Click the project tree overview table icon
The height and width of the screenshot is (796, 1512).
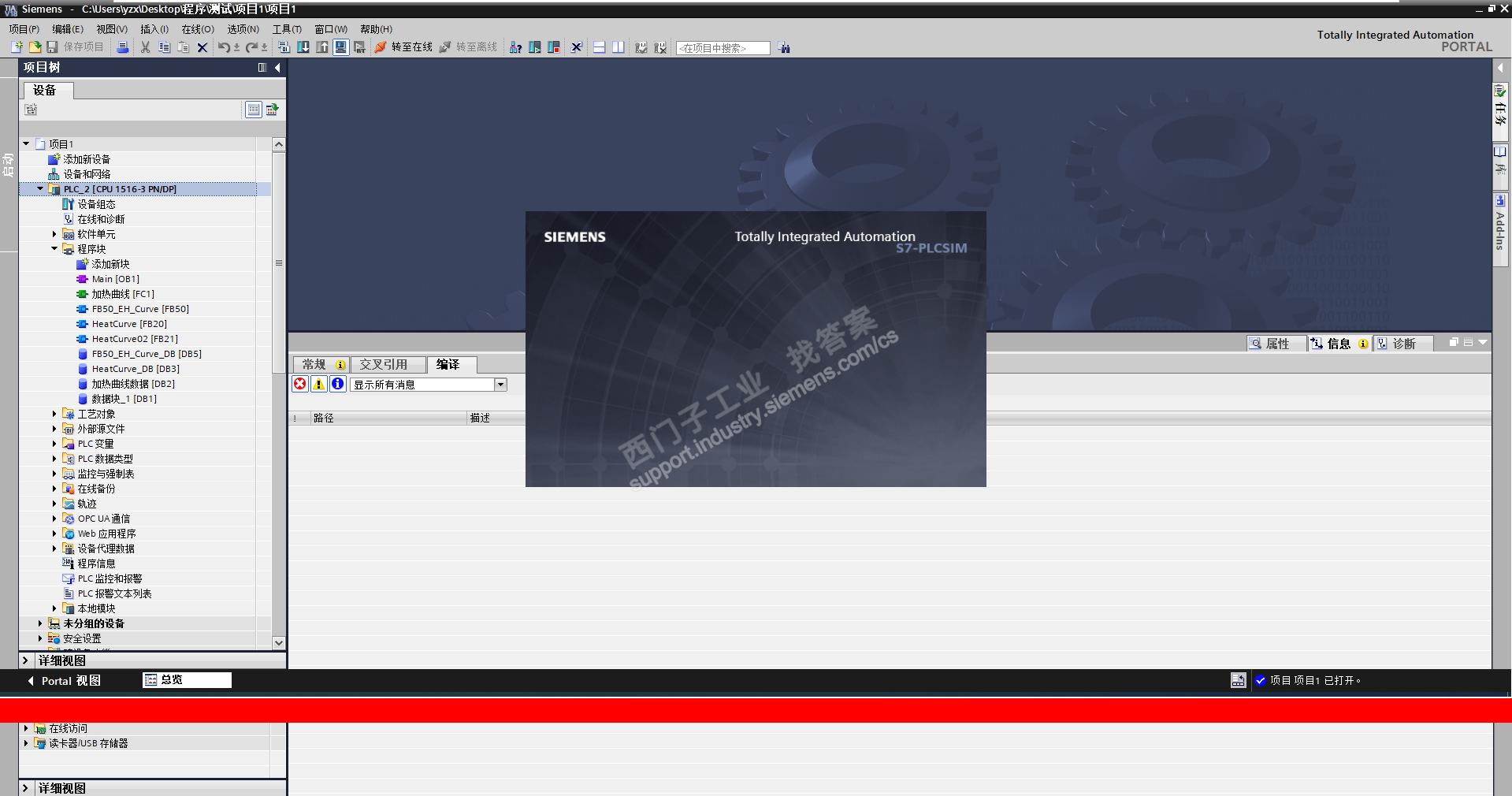254,110
